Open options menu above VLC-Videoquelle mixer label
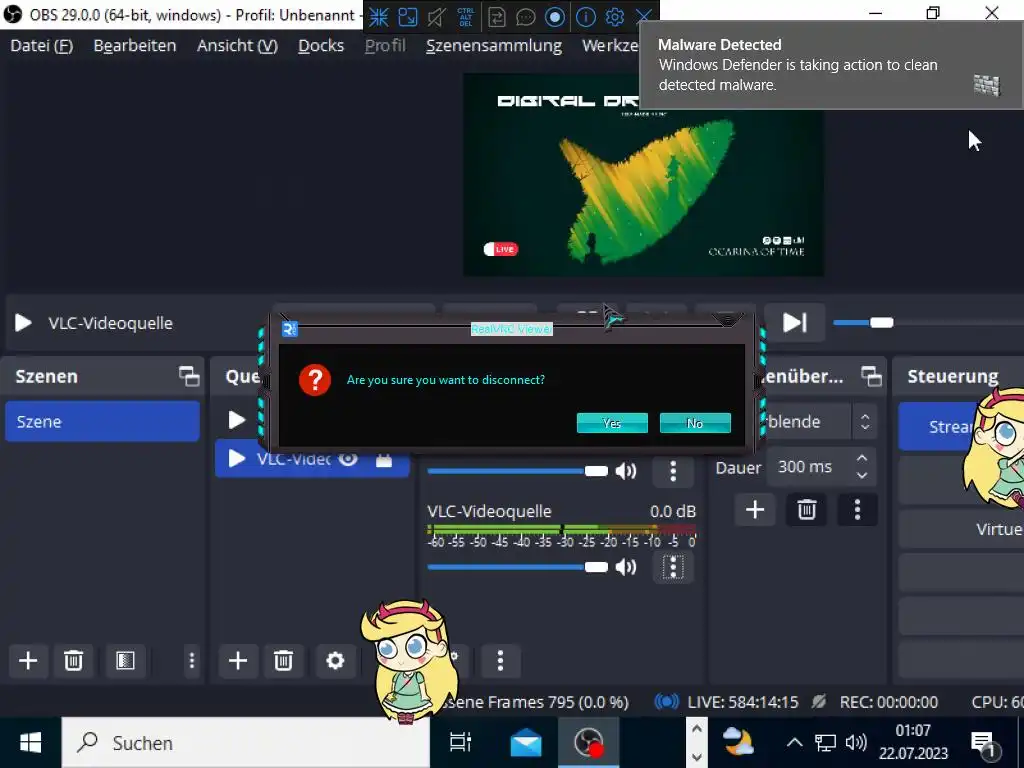Screen dimensions: 1024x768 pyautogui.click(x=673, y=471)
